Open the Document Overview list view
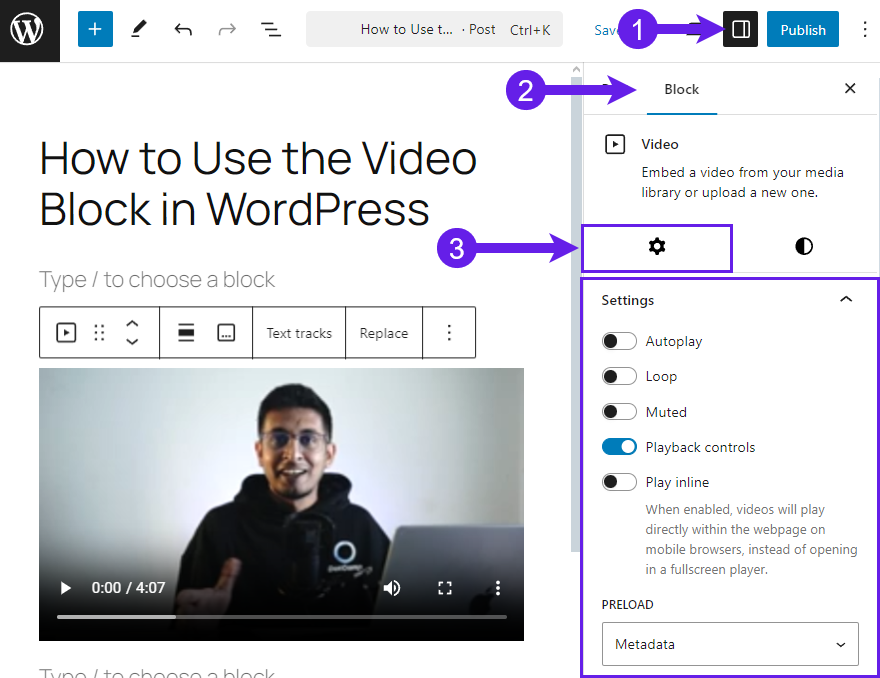This screenshot has width=880, height=678. click(x=271, y=29)
